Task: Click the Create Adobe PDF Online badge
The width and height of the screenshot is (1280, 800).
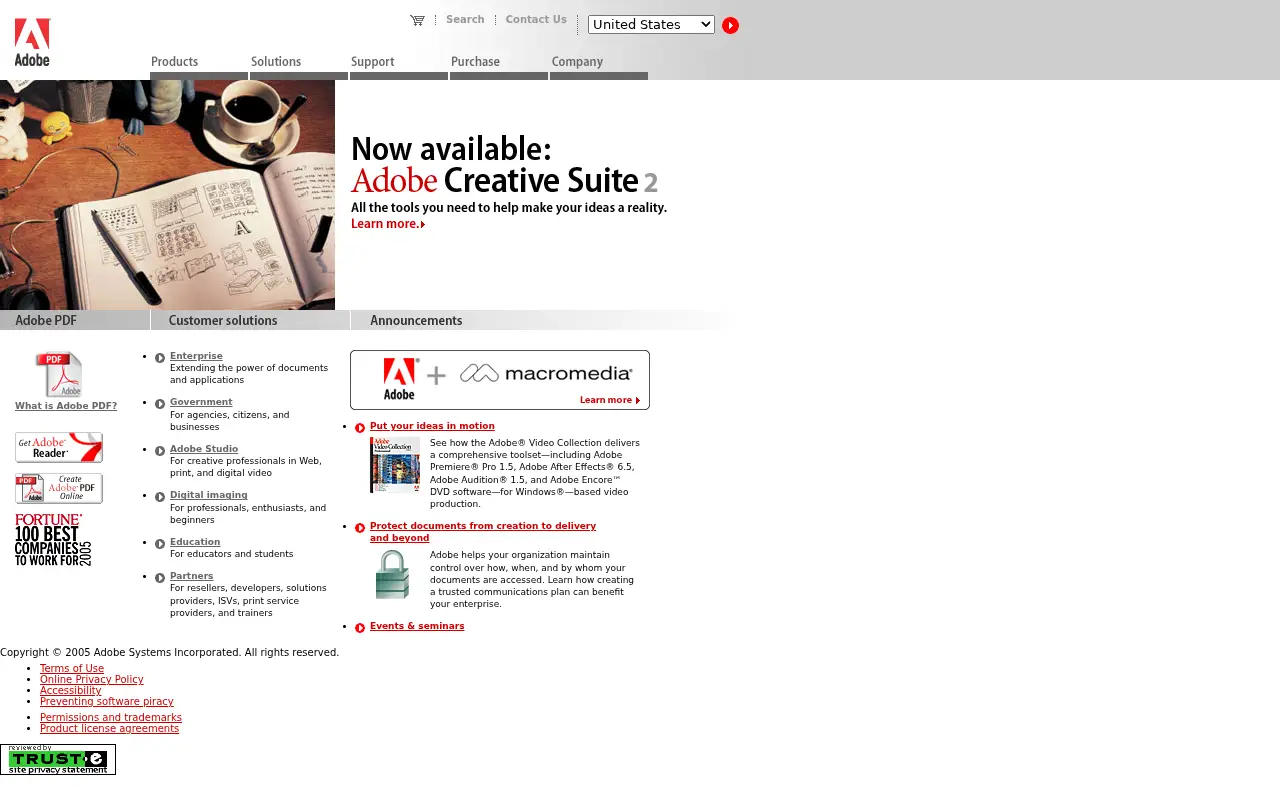Action: tap(59, 488)
